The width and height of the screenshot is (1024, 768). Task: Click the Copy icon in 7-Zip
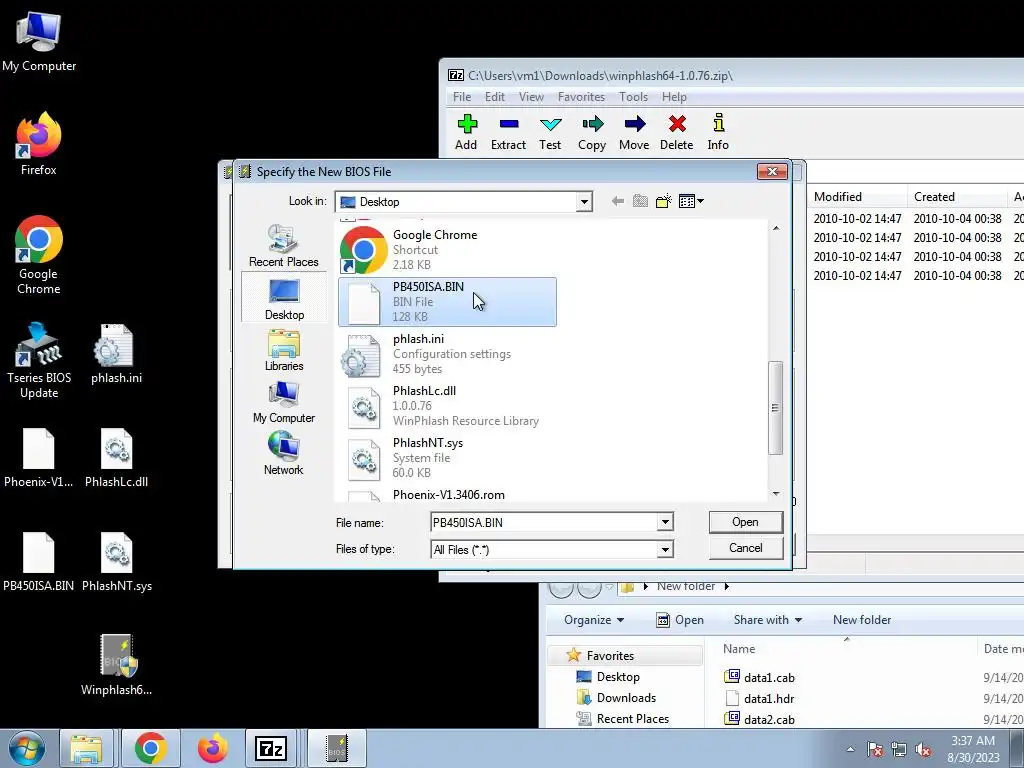(x=592, y=124)
